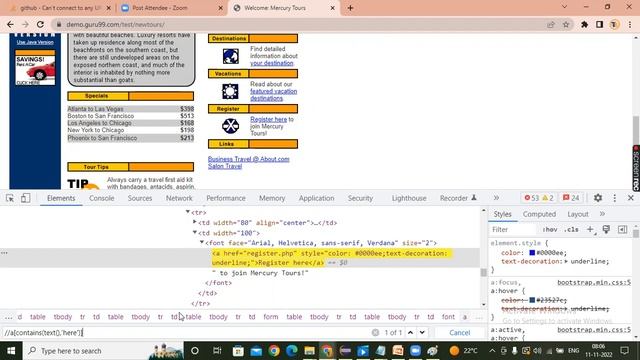Activate the DevTools inspect element picker

point(10,198)
